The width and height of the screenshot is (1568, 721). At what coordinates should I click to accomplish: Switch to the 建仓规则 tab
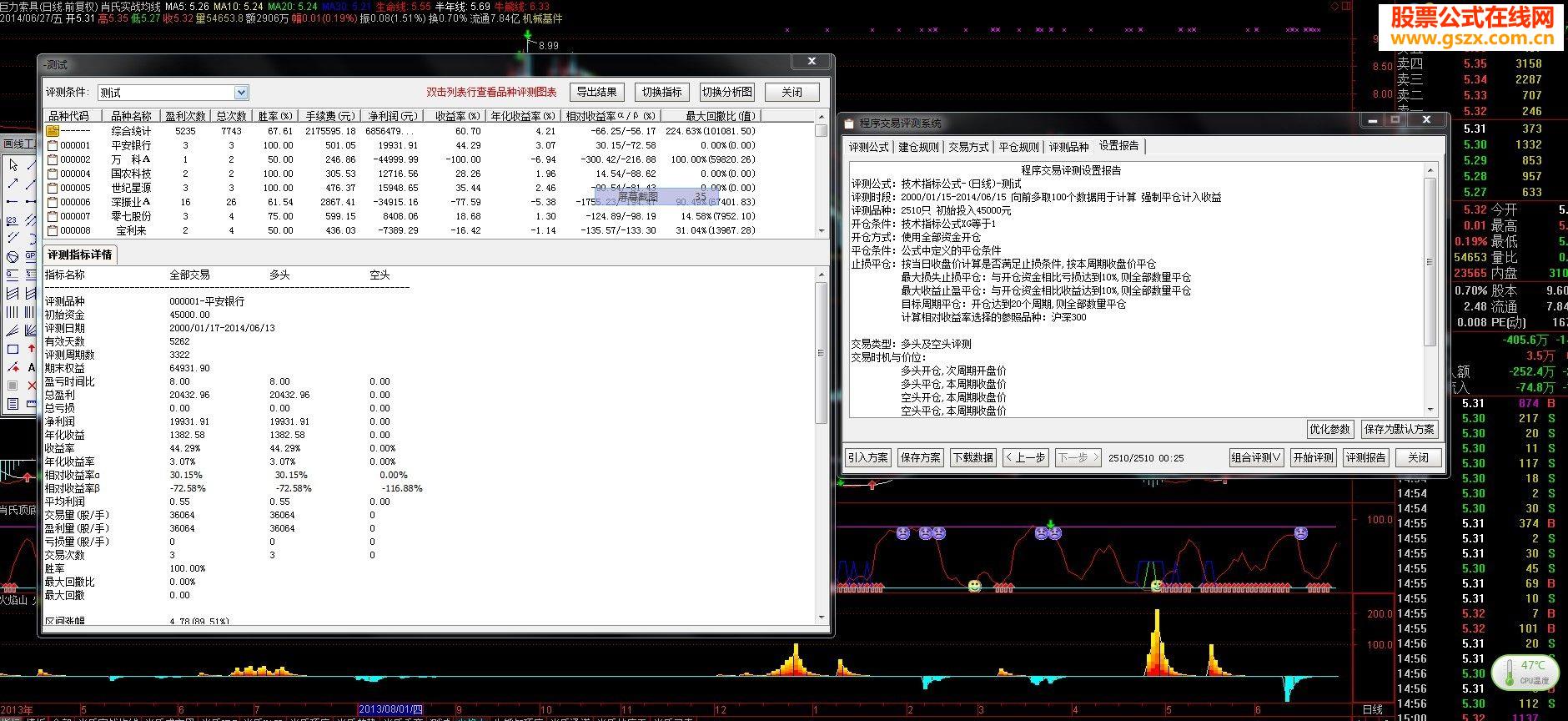[x=918, y=147]
